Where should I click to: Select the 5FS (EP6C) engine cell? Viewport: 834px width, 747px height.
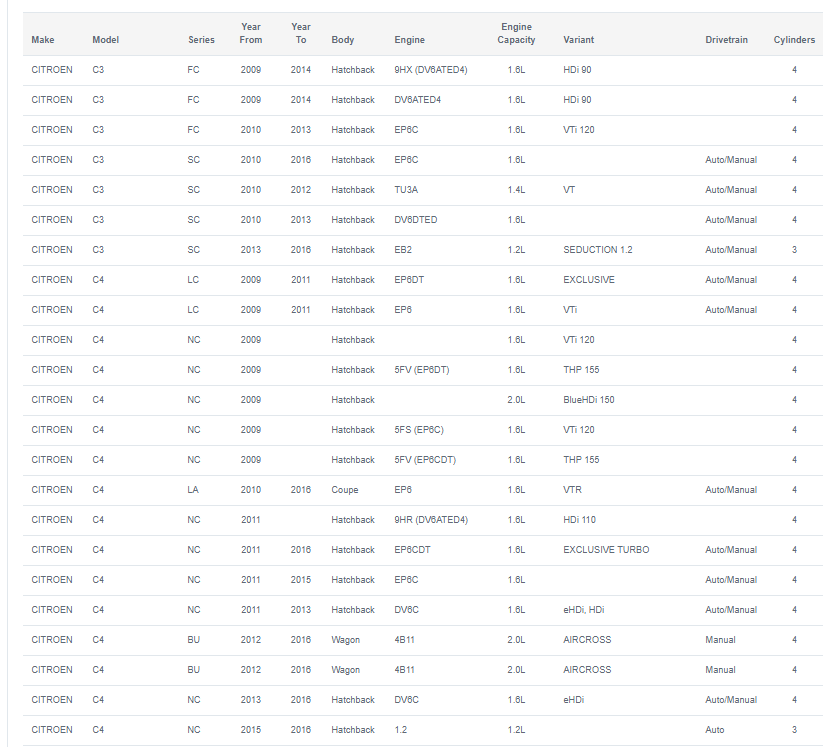[x=419, y=430]
